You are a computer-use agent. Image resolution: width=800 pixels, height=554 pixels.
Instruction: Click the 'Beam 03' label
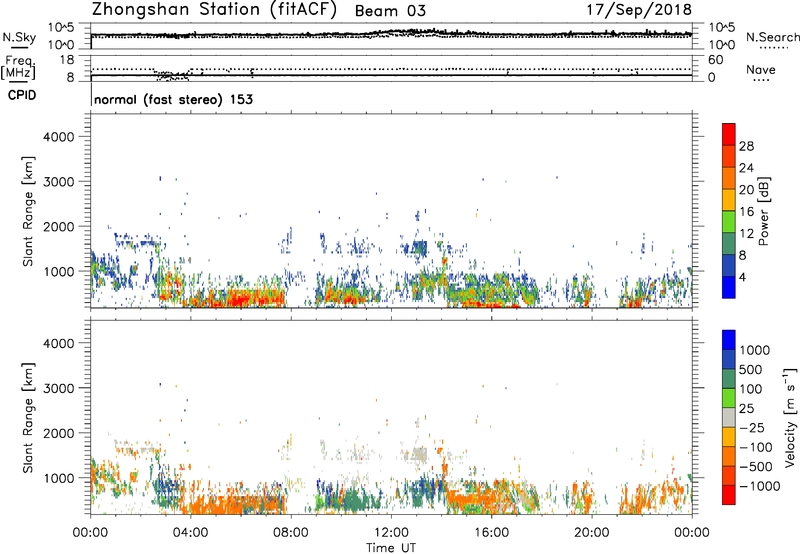tap(390, 11)
